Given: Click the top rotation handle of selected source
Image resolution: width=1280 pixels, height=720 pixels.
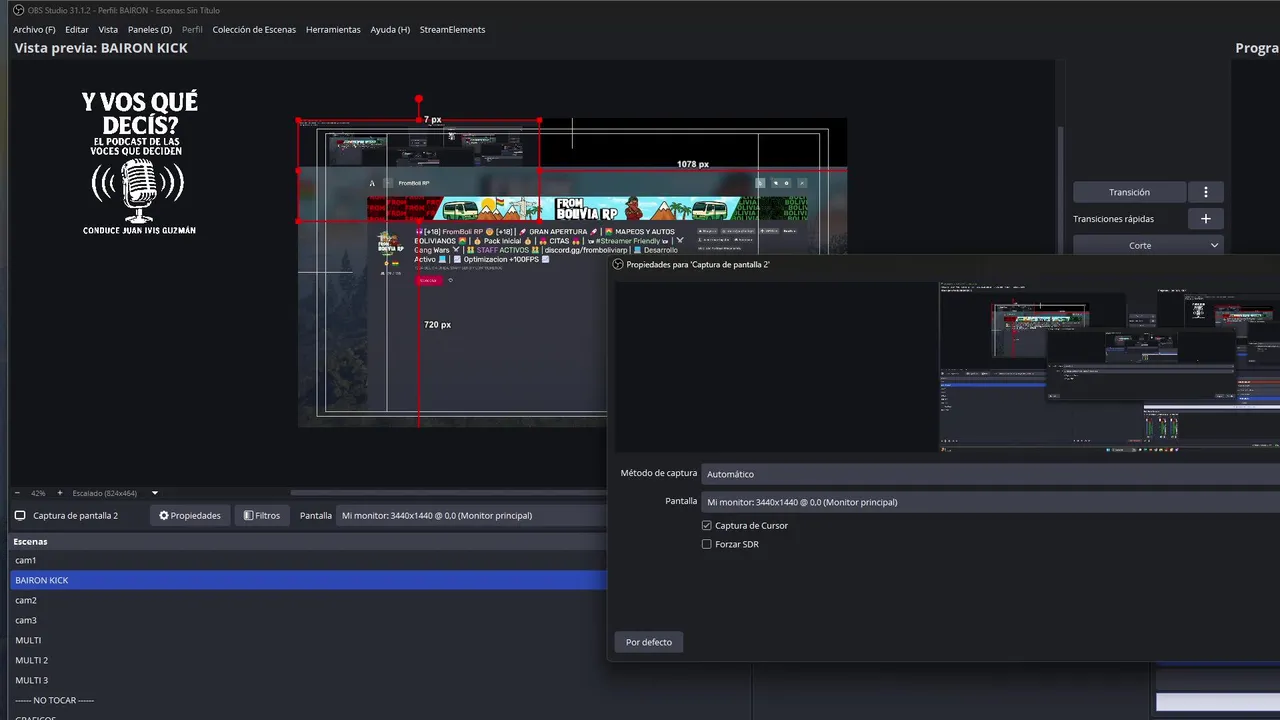Looking at the screenshot, I should pos(419,99).
